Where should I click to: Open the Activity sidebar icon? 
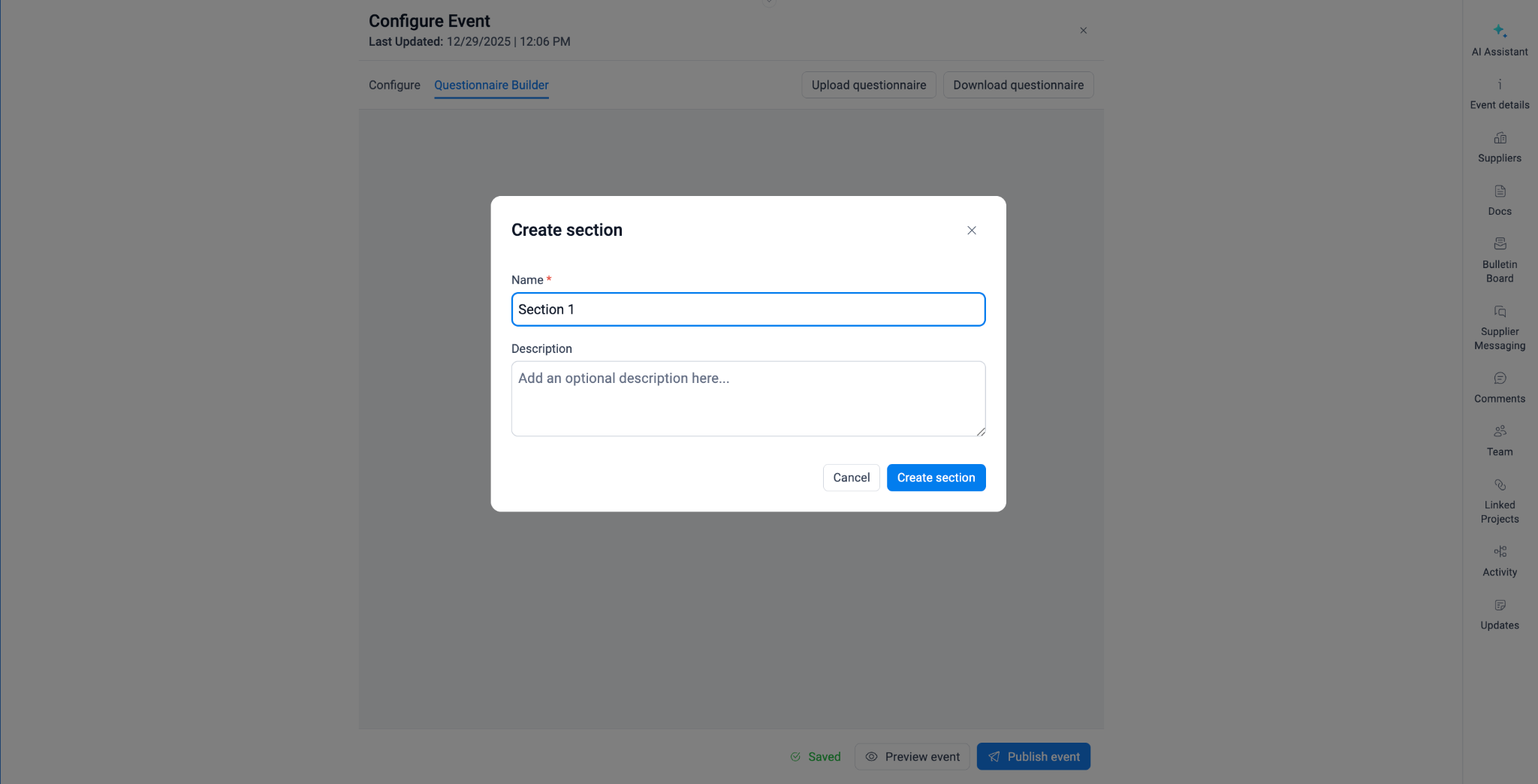[1500, 552]
